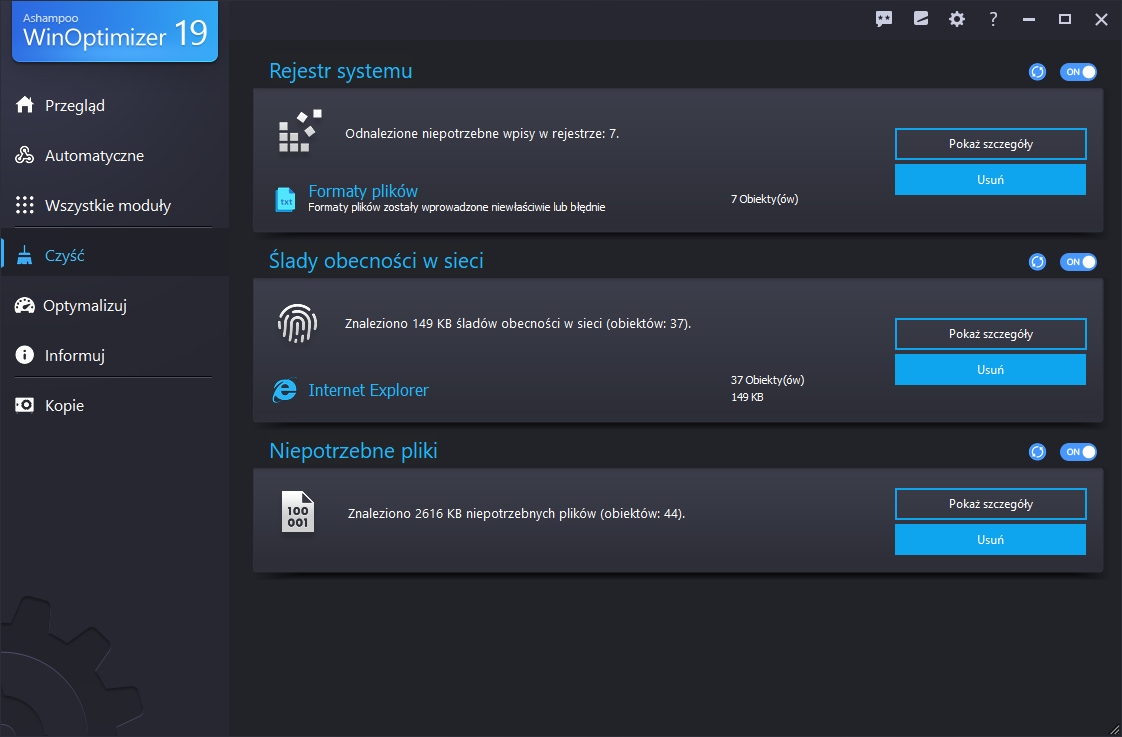Click the speedometer icon for Optymalizuj
The image size is (1122, 737).
pyautogui.click(x=24, y=306)
